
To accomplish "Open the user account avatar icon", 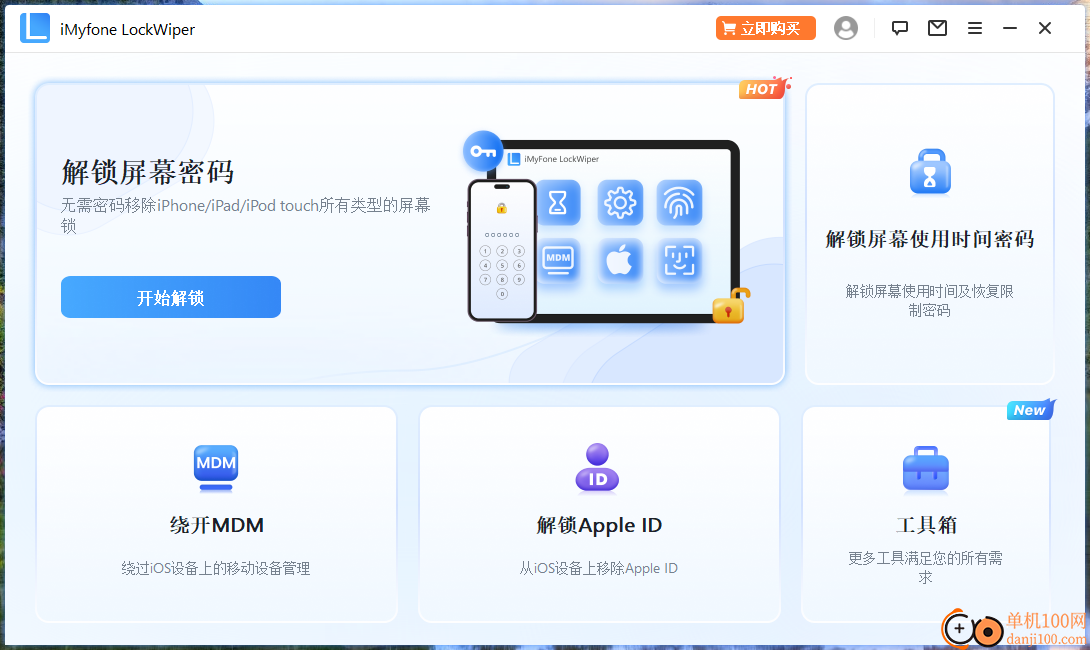I will pyautogui.click(x=845, y=29).
